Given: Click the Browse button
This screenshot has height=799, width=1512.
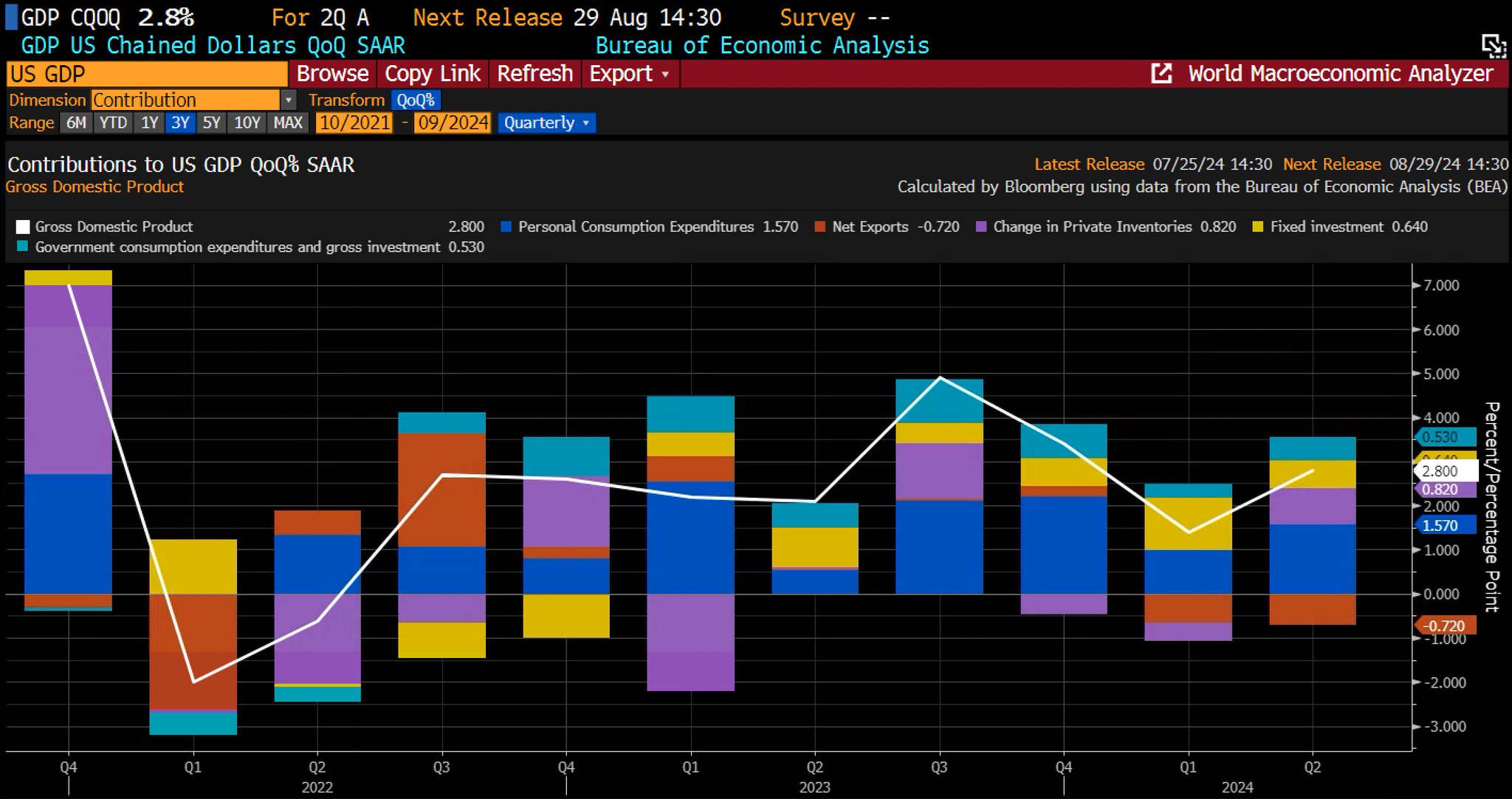Looking at the screenshot, I should coord(332,74).
